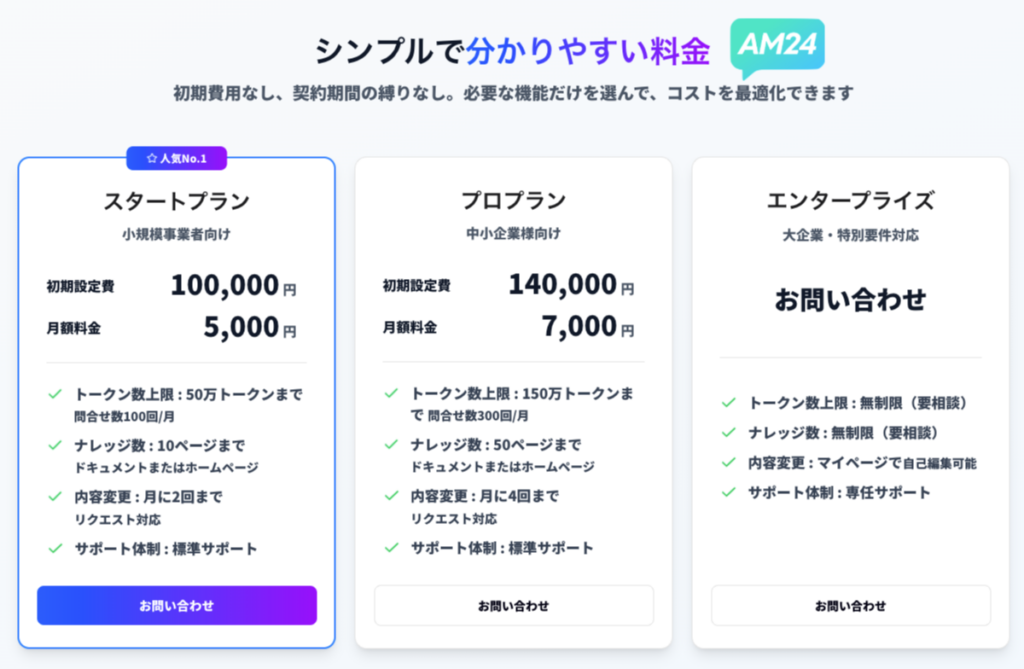Screen dimensions: 1024x669
Task: Select the スタートプラン card heading
Action: tap(176, 201)
